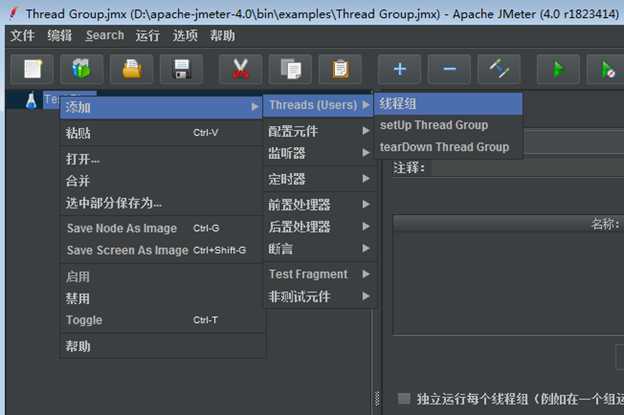
Task: Add a 线程组 thread group
Action: pos(448,104)
